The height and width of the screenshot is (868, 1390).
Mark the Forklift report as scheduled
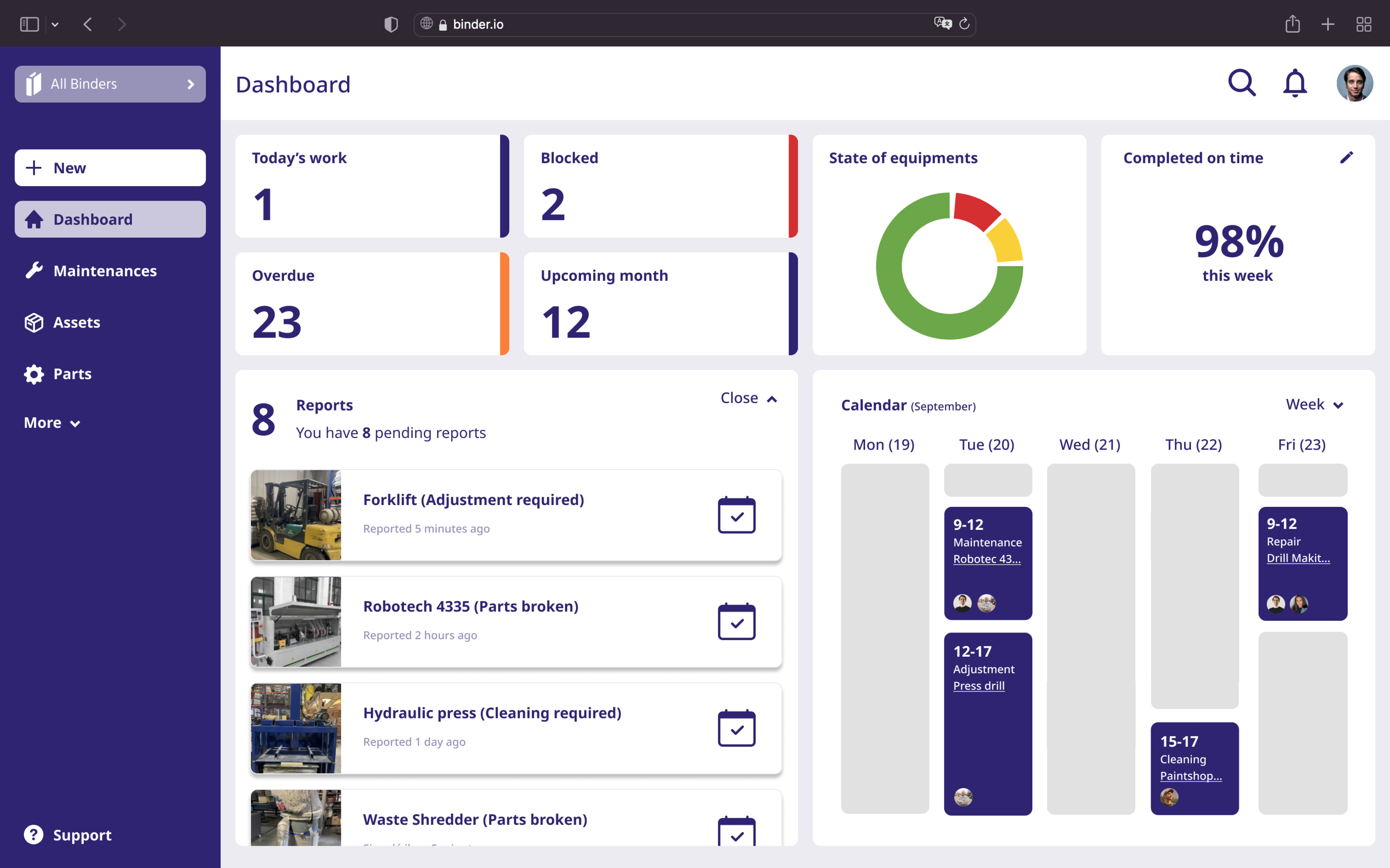coord(737,515)
